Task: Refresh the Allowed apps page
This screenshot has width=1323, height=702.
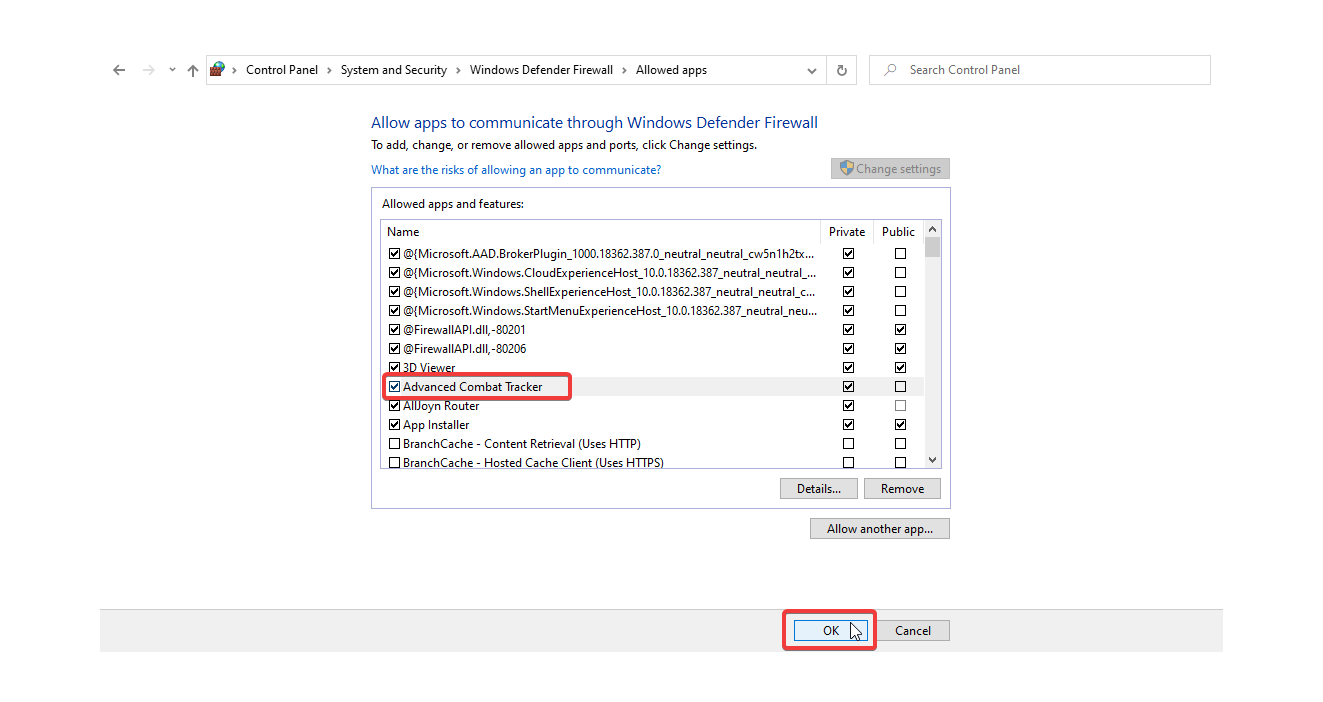Action: coord(842,70)
